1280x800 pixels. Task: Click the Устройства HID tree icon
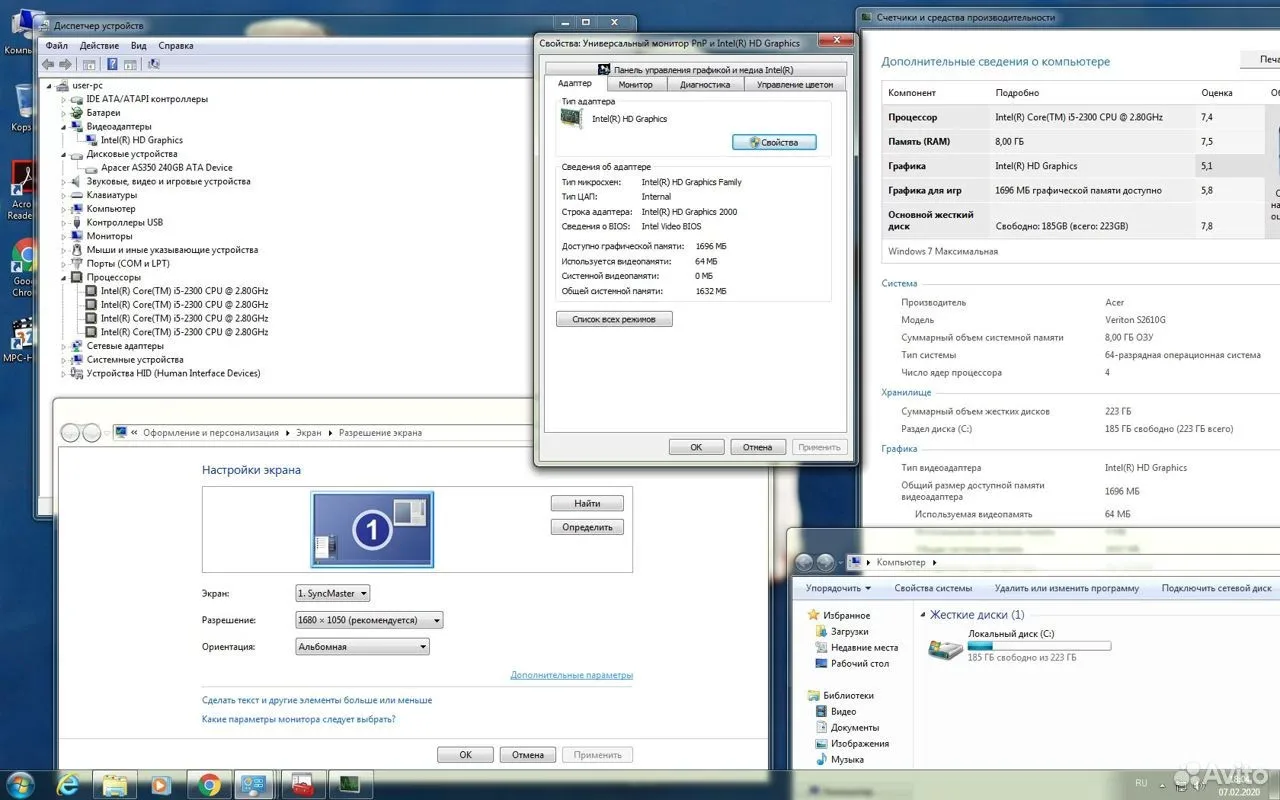pyautogui.click(x=77, y=373)
